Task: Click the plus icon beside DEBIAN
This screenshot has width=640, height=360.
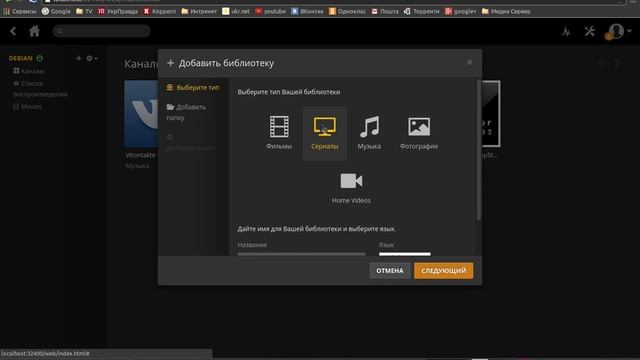Action: pyautogui.click(x=79, y=58)
